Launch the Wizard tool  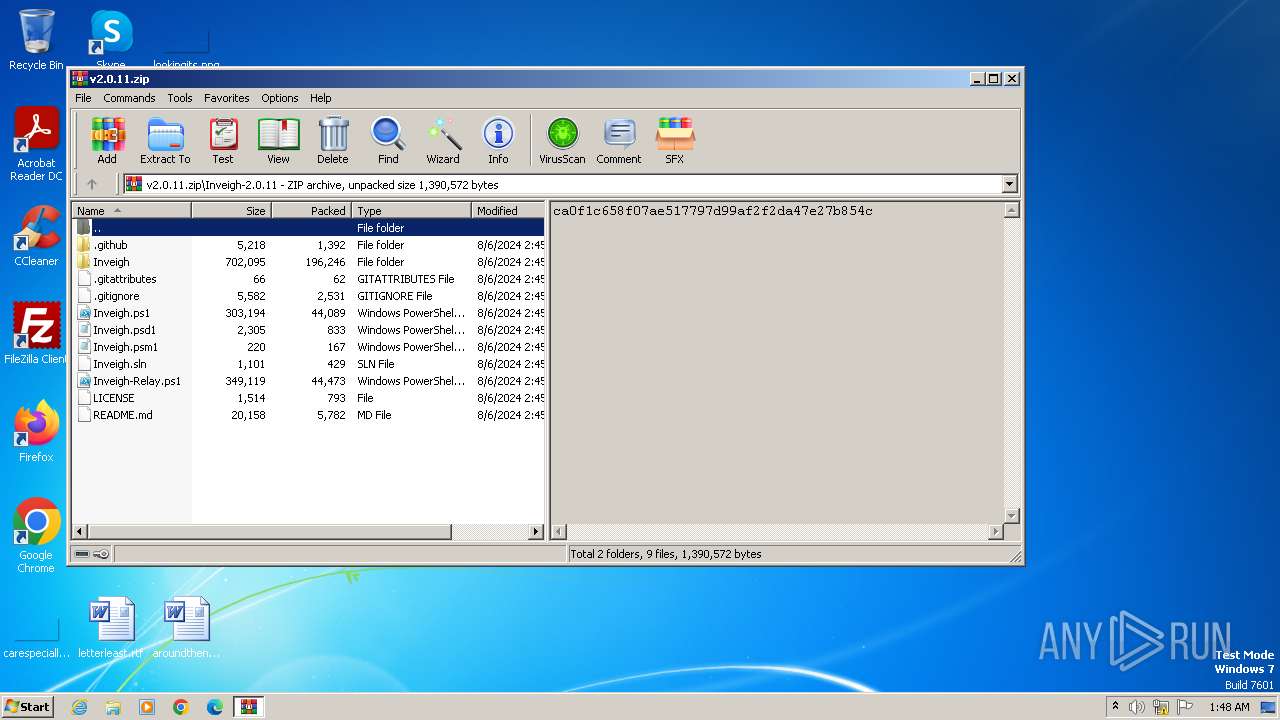[x=443, y=141]
